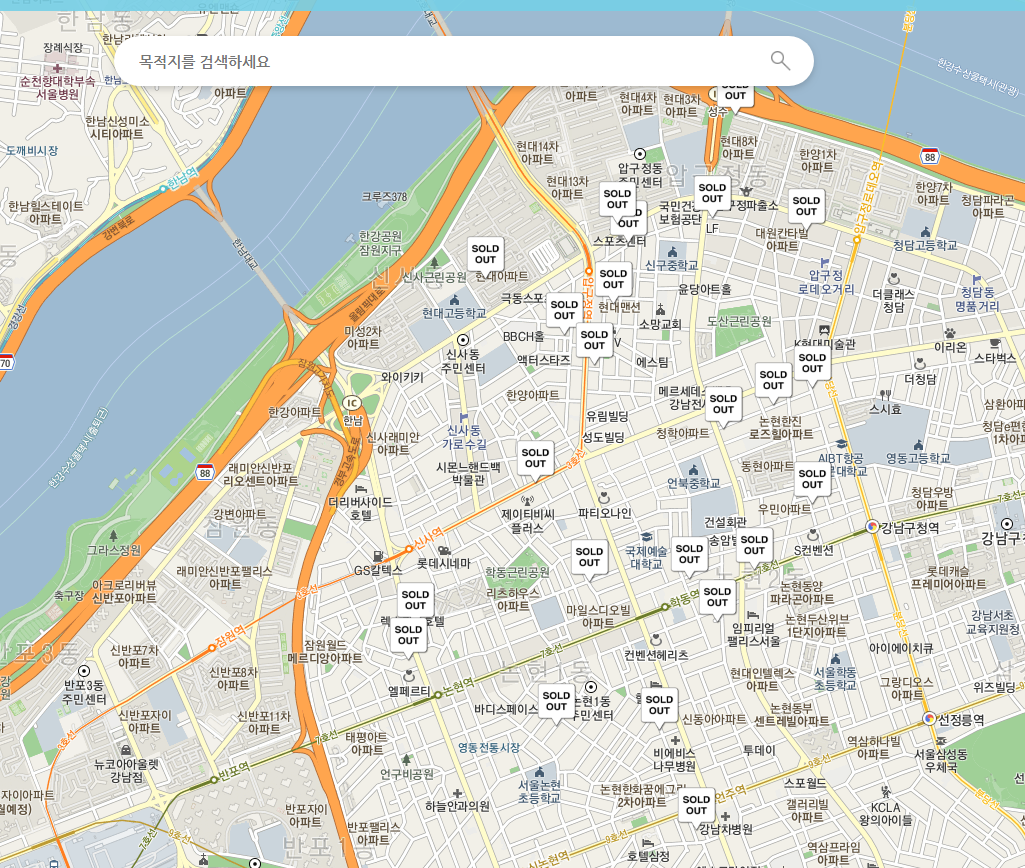
Task: Click 영동고등학교 label
Action: 918,458
